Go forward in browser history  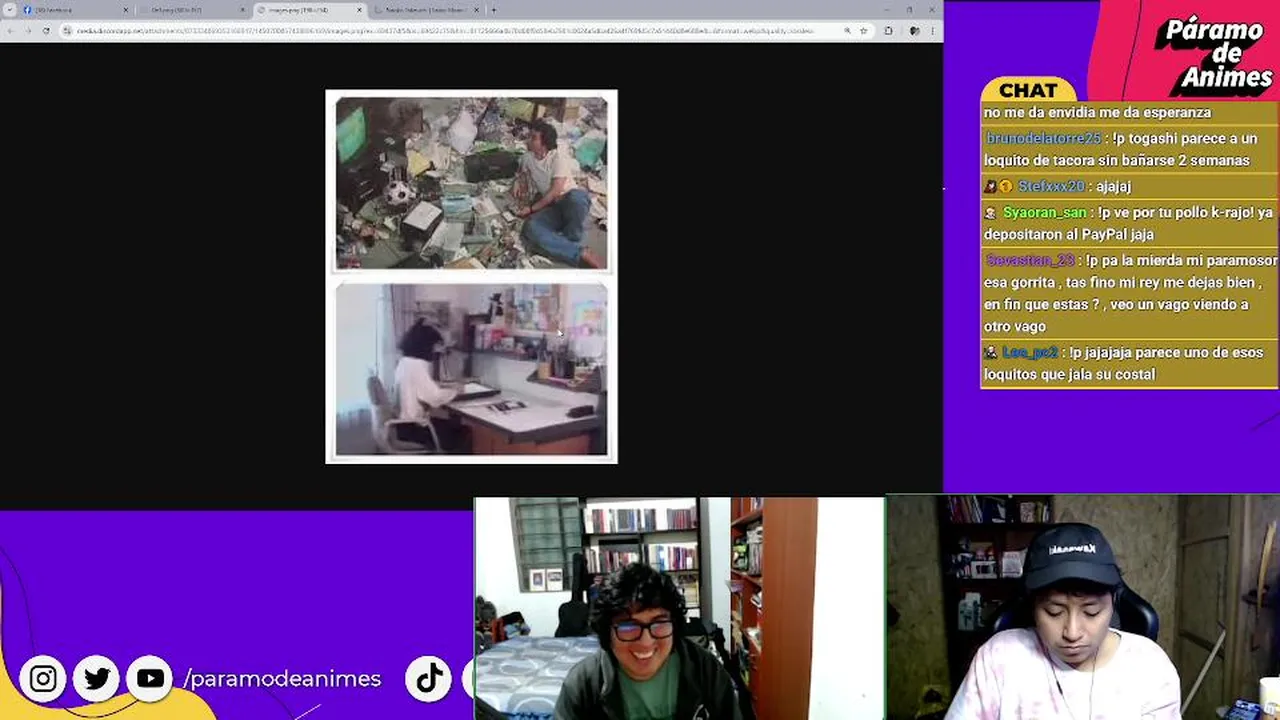tap(28, 31)
